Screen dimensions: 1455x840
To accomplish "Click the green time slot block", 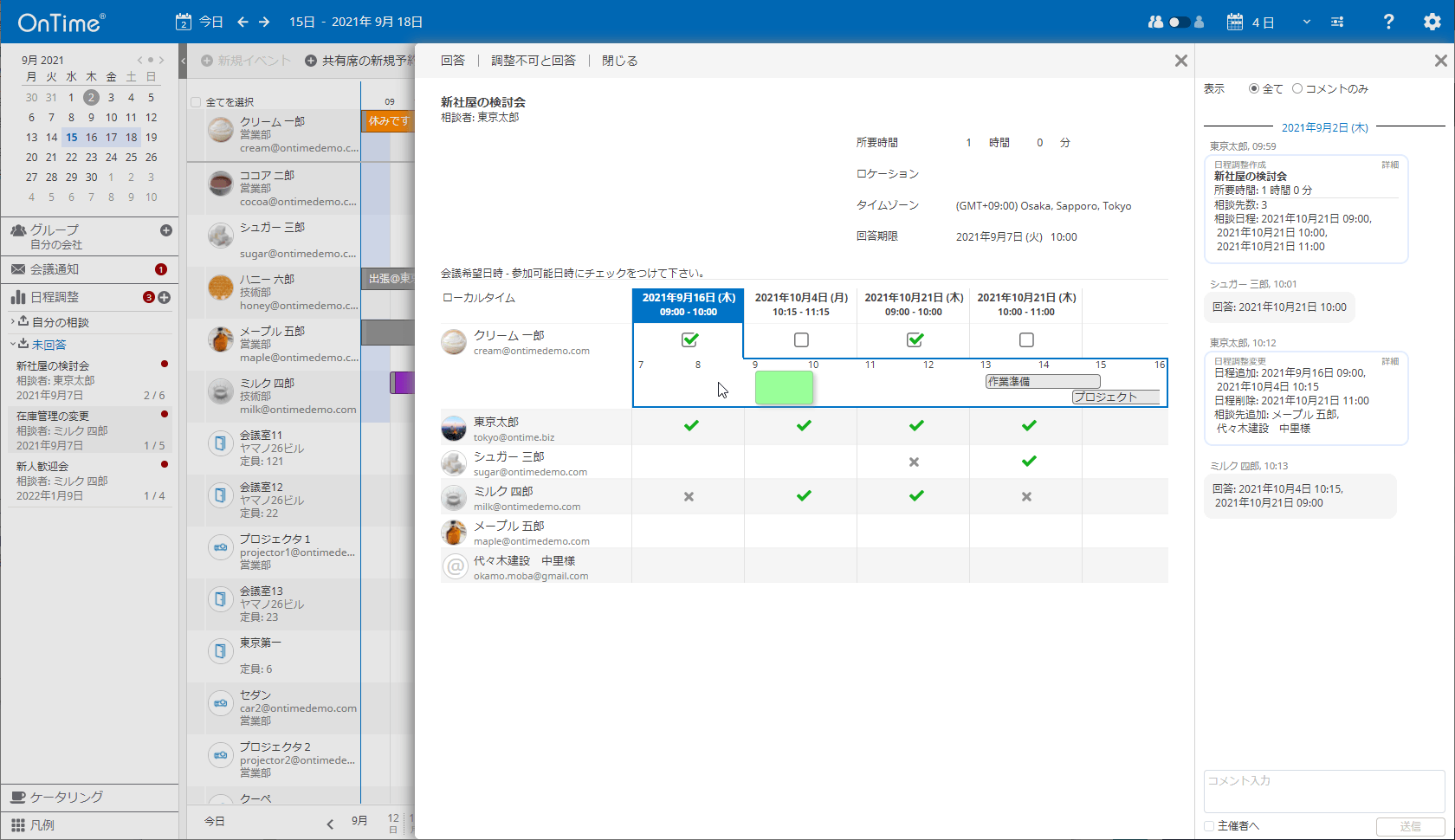I will tap(784, 387).
